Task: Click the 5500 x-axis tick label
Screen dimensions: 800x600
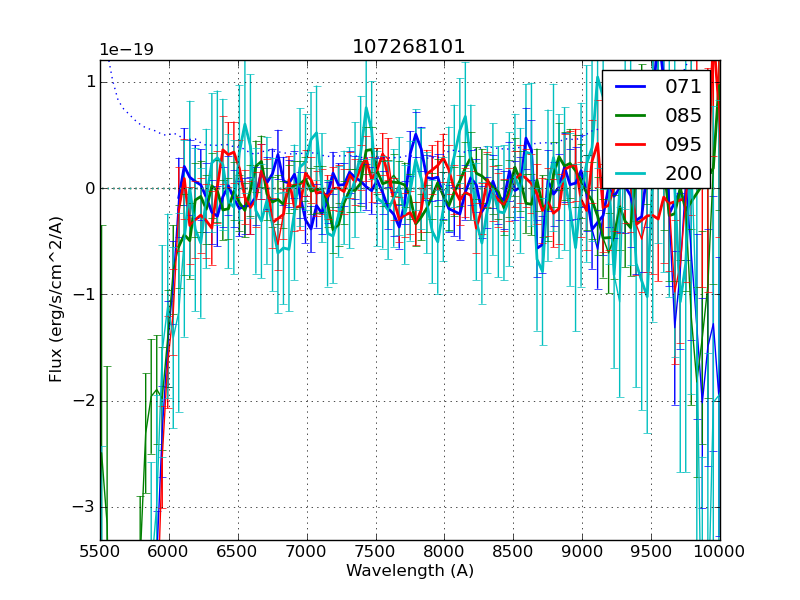Action: 100,551
